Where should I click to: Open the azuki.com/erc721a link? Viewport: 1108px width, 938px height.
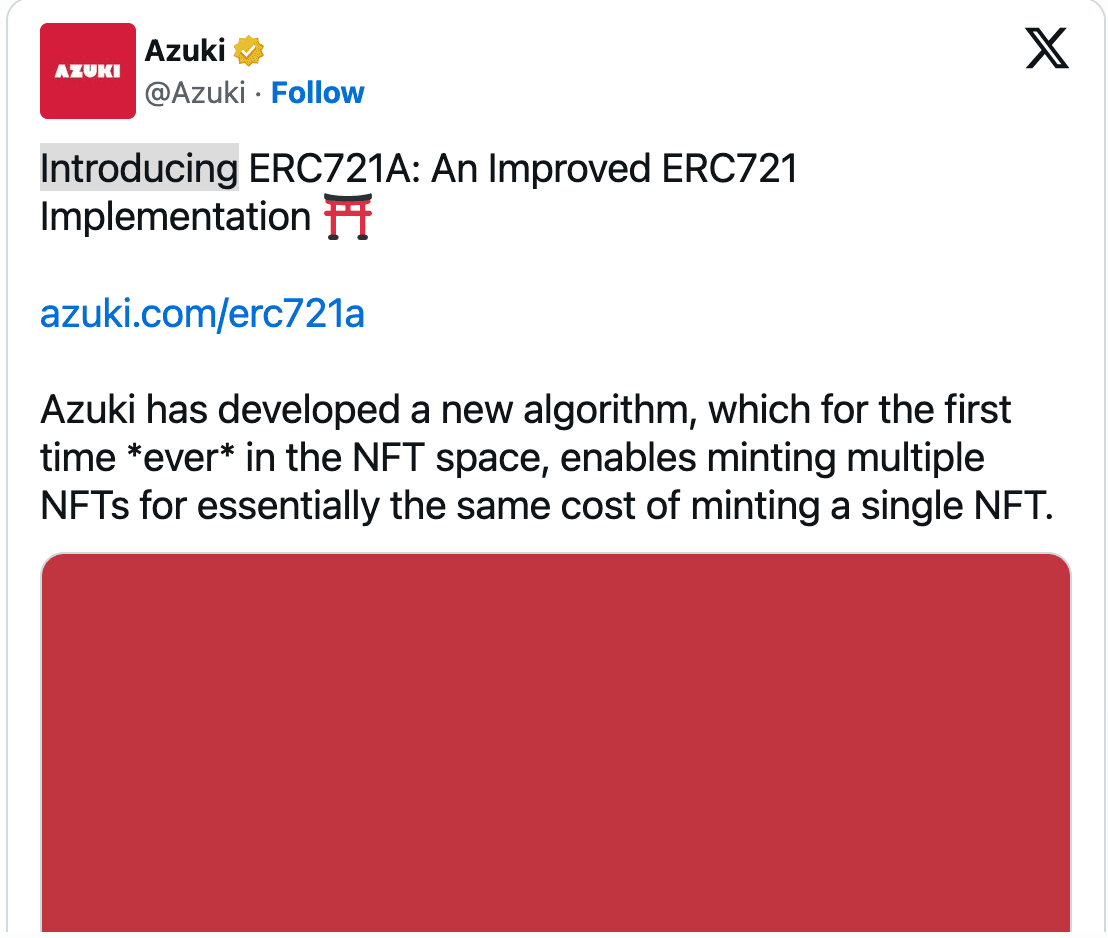tap(201, 314)
